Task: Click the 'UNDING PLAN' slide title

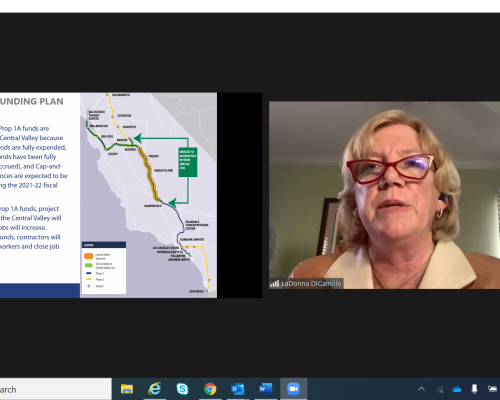Action: point(32,102)
